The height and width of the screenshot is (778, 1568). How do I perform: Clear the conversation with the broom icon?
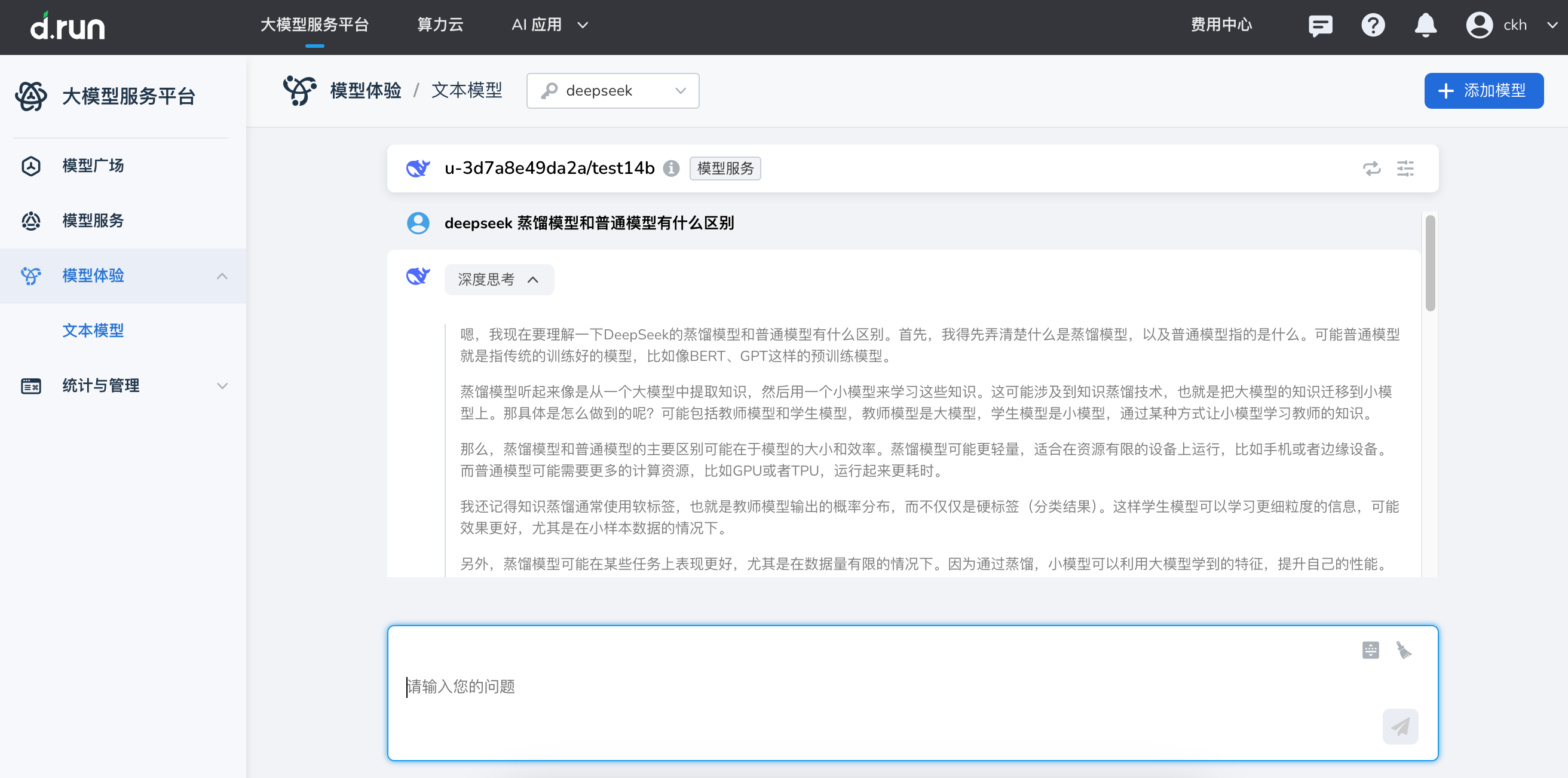[x=1406, y=650]
